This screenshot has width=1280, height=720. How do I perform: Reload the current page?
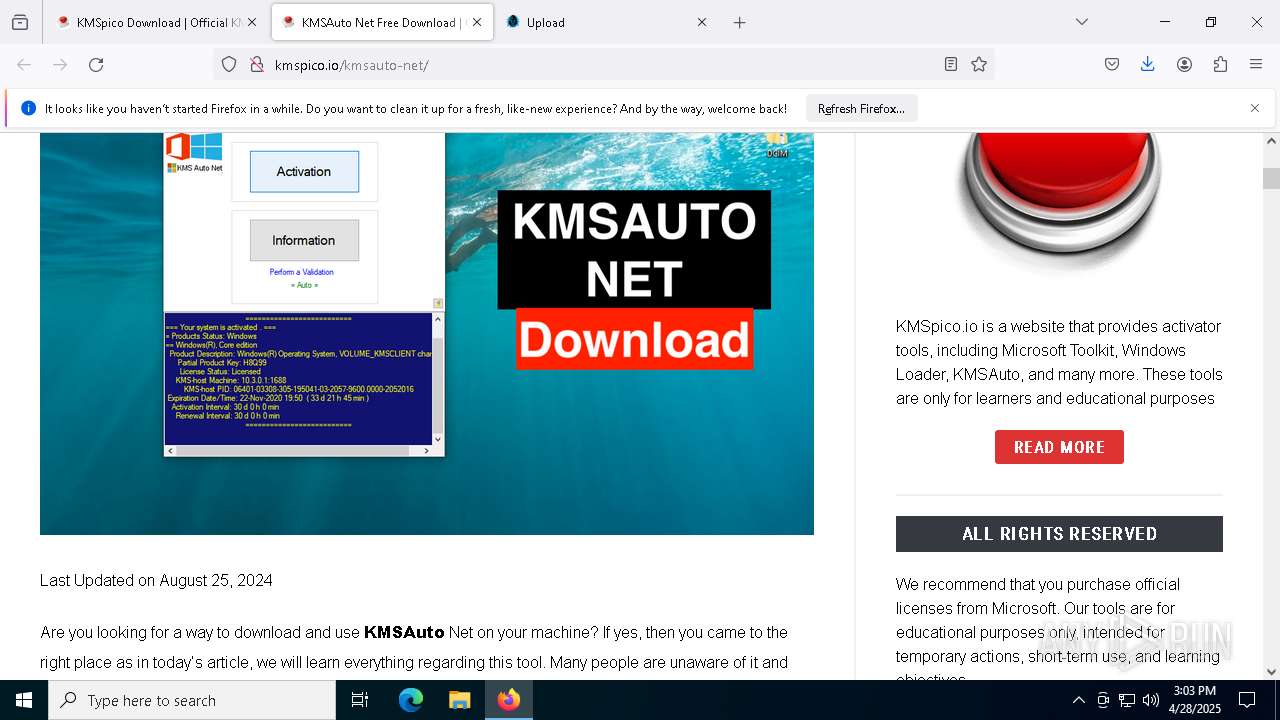pos(96,65)
